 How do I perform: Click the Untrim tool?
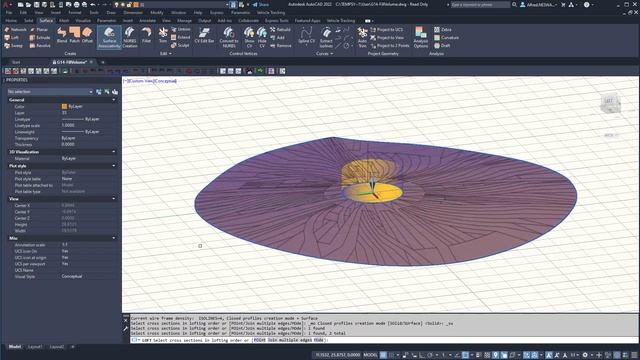tap(180, 29)
